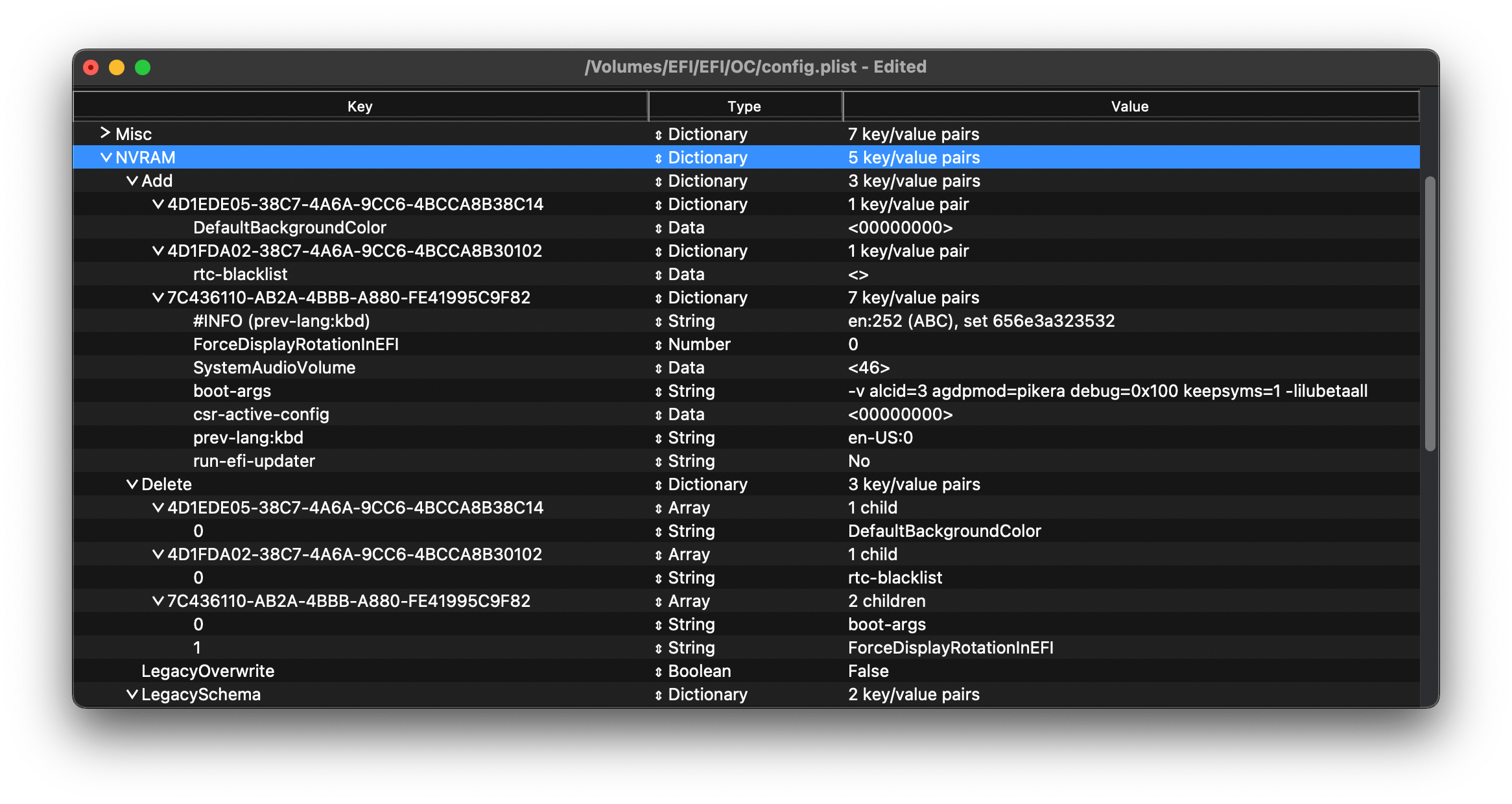This screenshot has height=804, width=1512.
Task: Open type popup for rtc-blacklist Data row
Action: (658, 275)
